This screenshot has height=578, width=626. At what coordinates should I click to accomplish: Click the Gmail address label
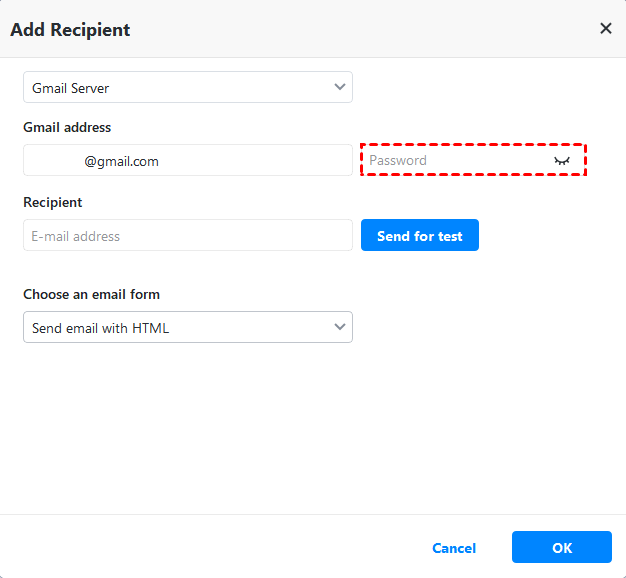pos(67,127)
